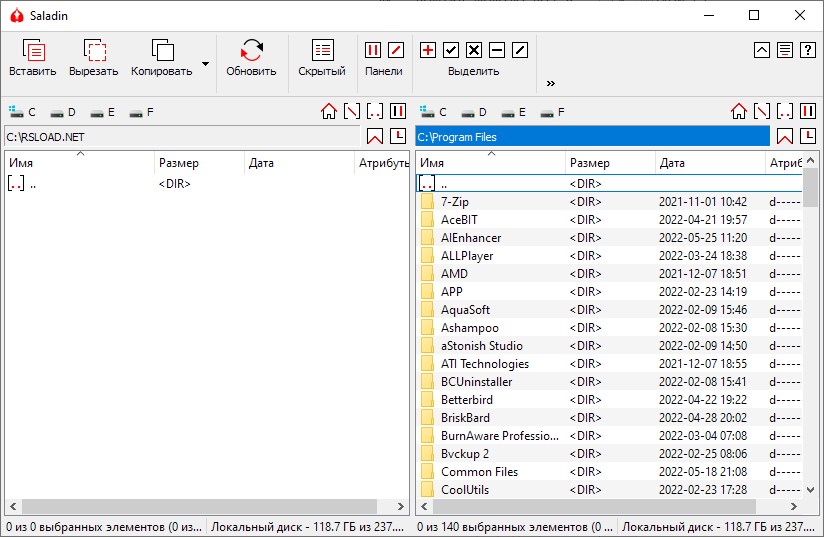
Task: Click the red plus Выделить icon
Action: click(x=428, y=50)
